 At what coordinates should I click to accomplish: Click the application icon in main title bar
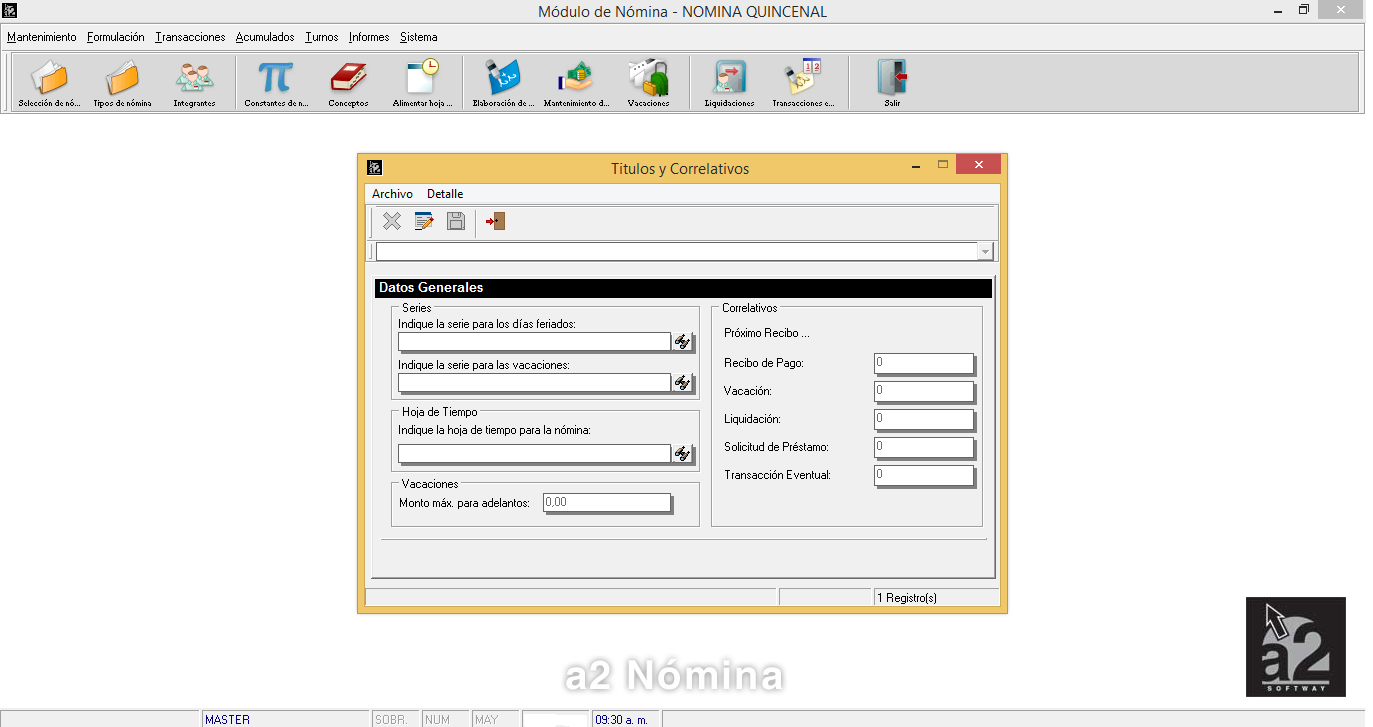click(x=10, y=11)
